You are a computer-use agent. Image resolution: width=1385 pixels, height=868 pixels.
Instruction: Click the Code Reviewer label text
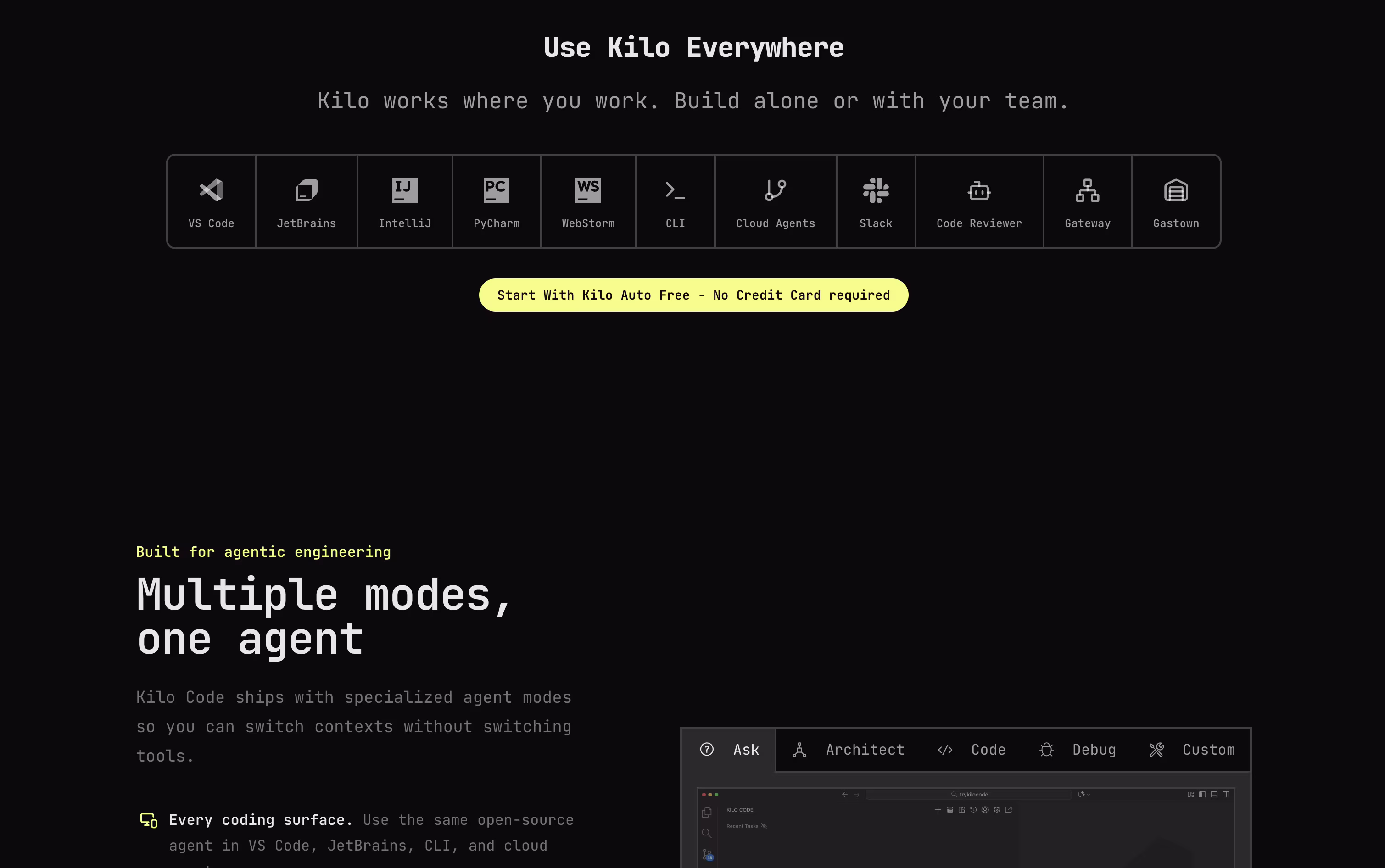979,223
